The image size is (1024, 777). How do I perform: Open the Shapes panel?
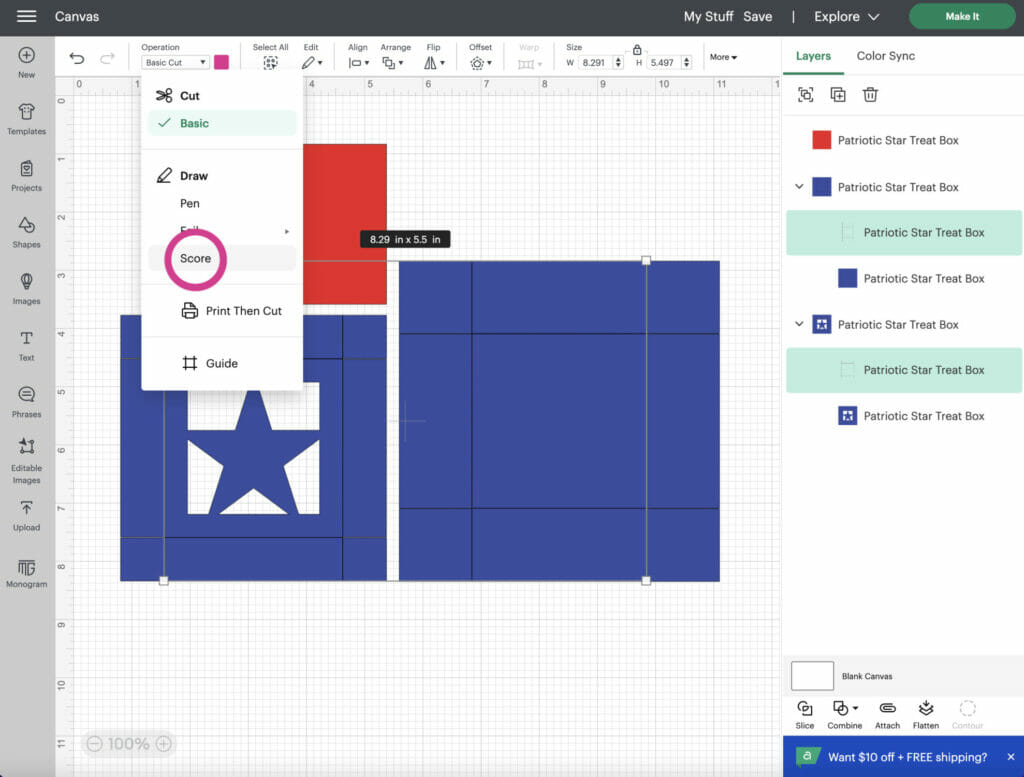(x=26, y=232)
